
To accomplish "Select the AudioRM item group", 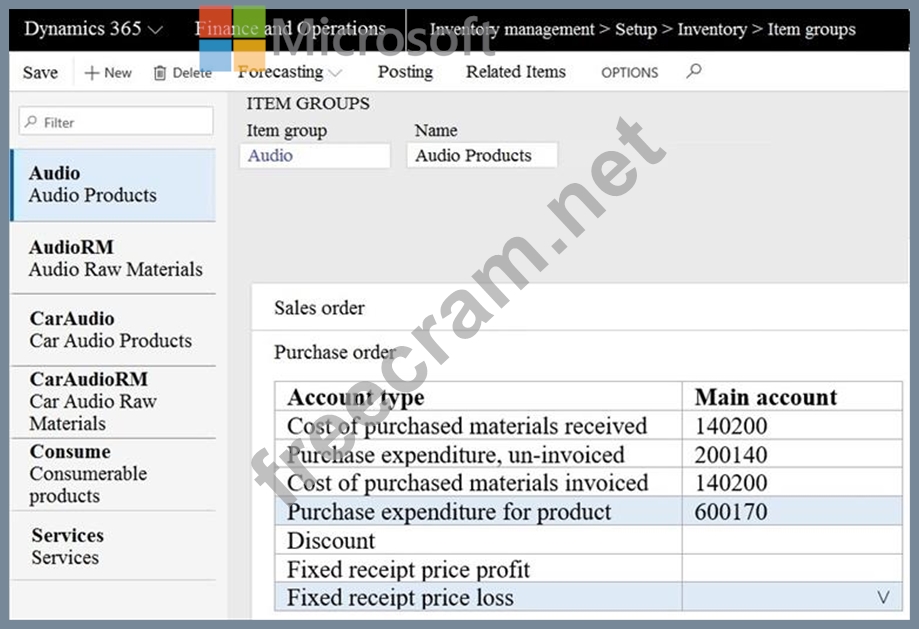I will [x=114, y=258].
